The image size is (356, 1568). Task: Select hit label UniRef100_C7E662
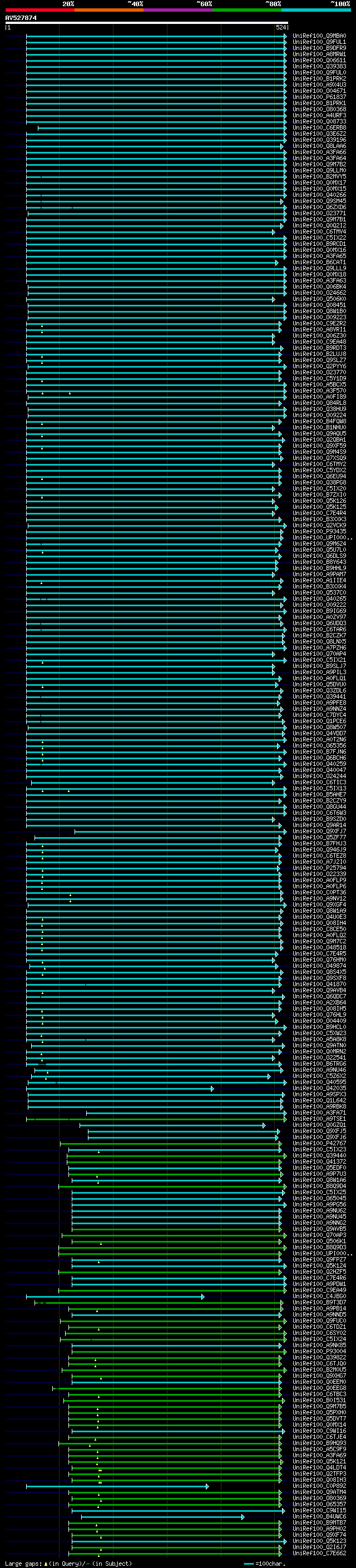[x=319, y=1554]
